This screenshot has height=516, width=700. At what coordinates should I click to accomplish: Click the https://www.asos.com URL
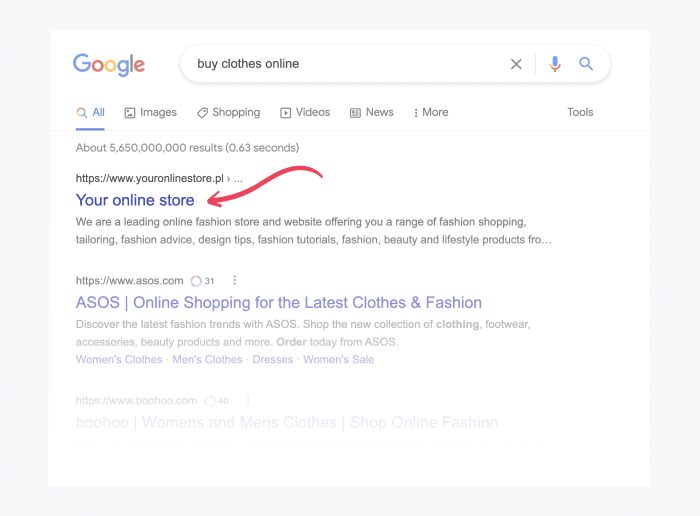click(129, 281)
